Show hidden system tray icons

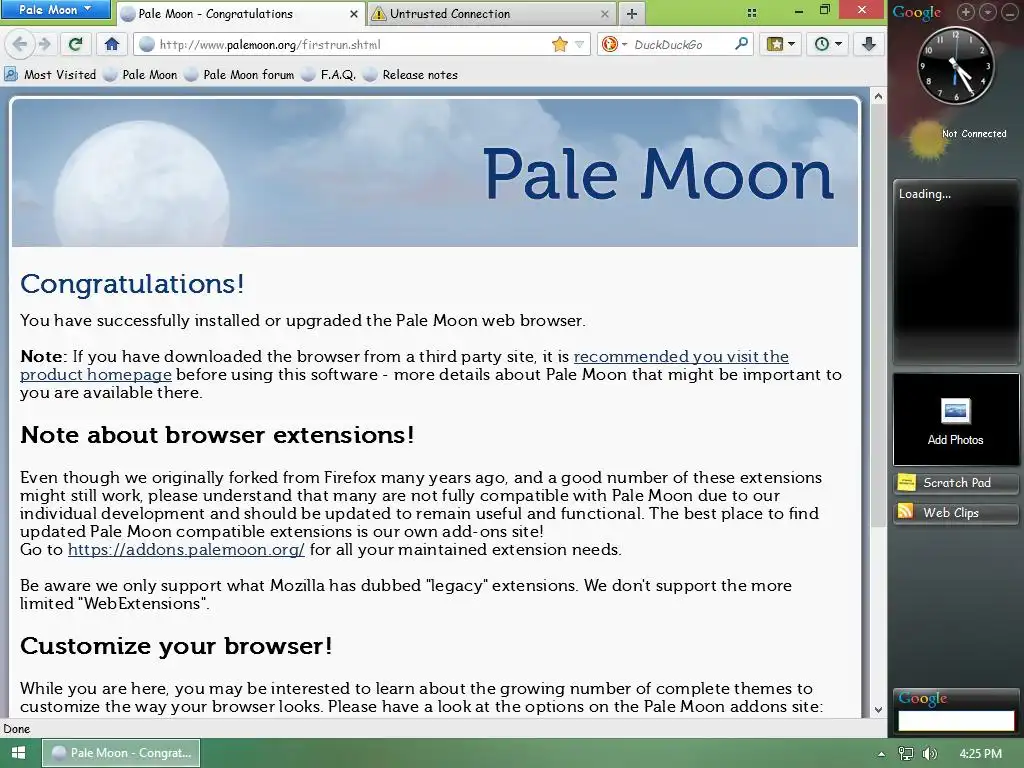click(x=881, y=754)
